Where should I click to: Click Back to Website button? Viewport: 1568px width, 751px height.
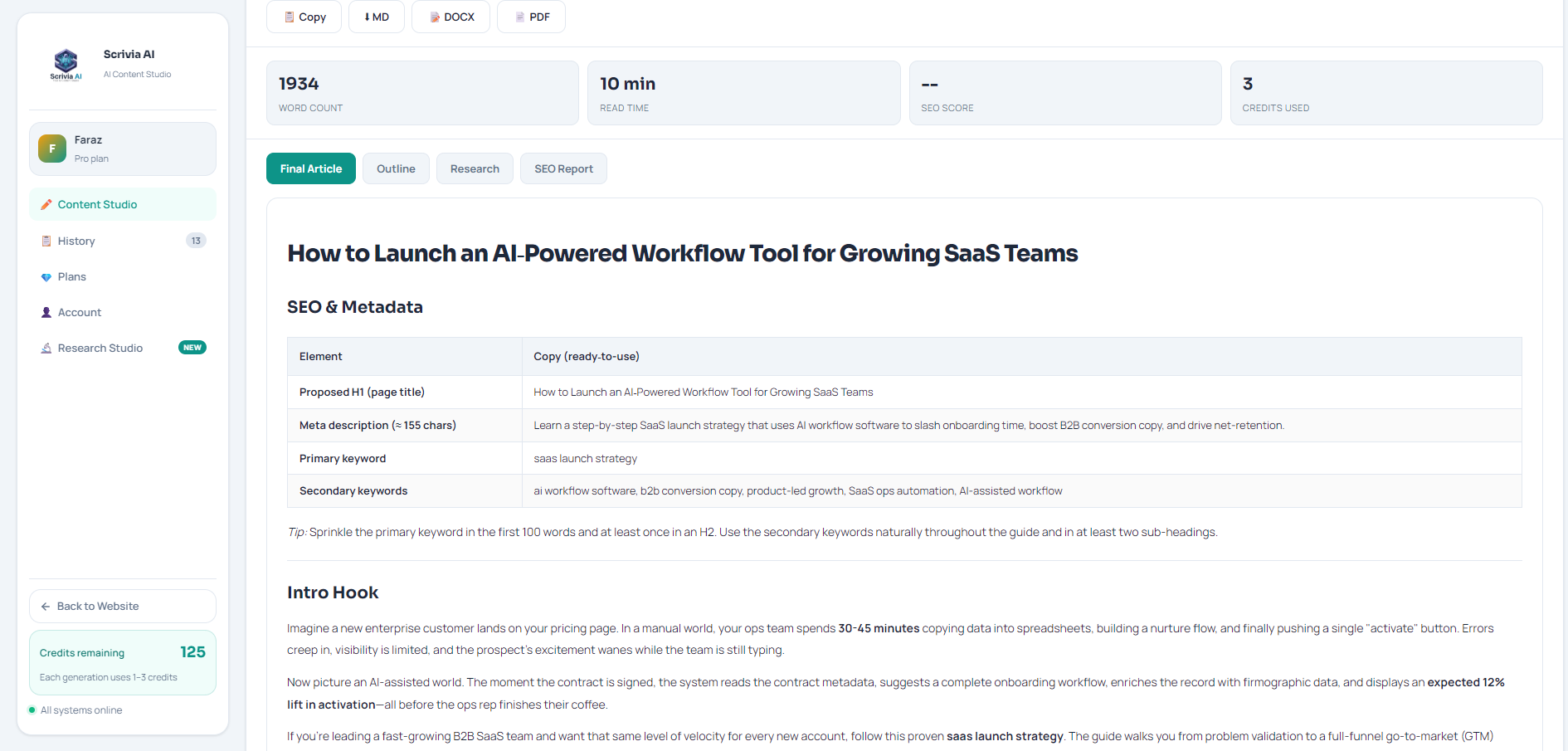123,607
